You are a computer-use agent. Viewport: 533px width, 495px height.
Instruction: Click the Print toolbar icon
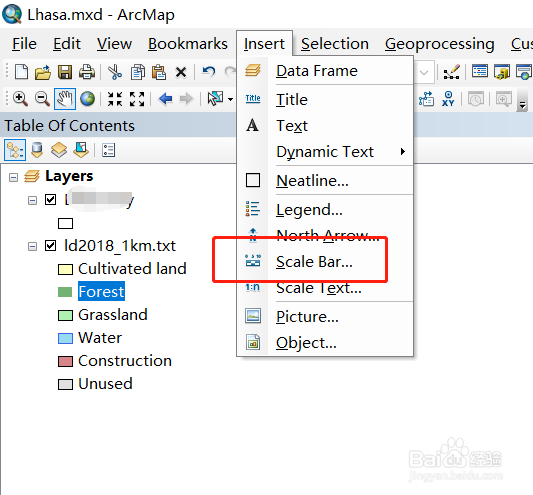coord(87,72)
